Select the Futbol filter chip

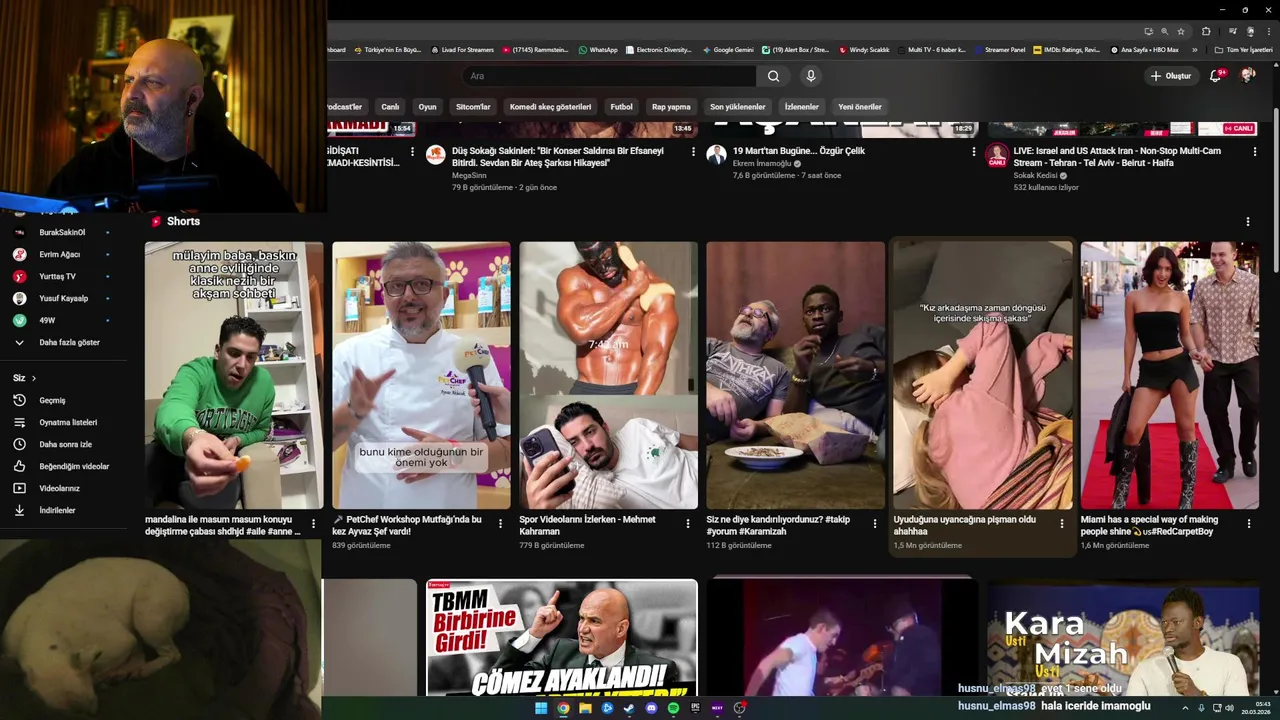click(x=622, y=107)
